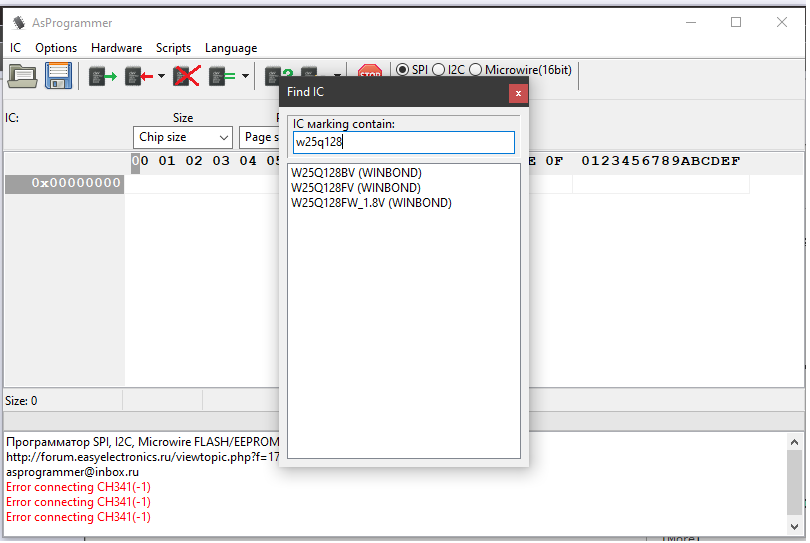
Task: Click the last Error connecting CH341(-1) line
Action: pyautogui.click(x=78, y=517)
